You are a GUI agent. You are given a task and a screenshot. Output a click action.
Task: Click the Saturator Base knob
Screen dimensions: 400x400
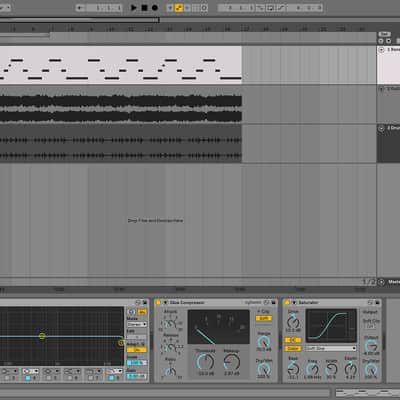293,369
